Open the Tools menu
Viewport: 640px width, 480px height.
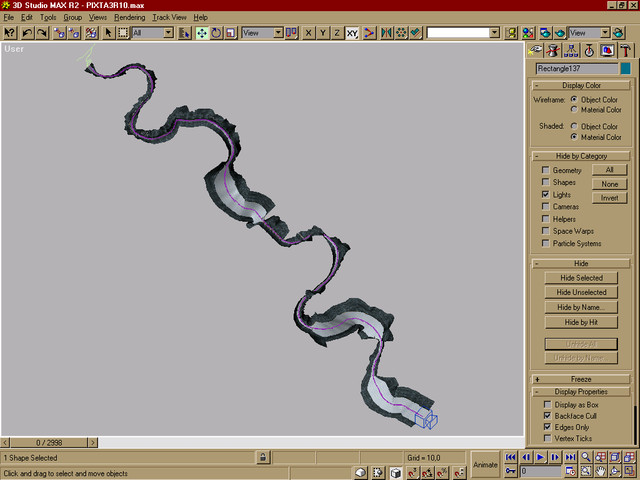(x=48, y=18)
